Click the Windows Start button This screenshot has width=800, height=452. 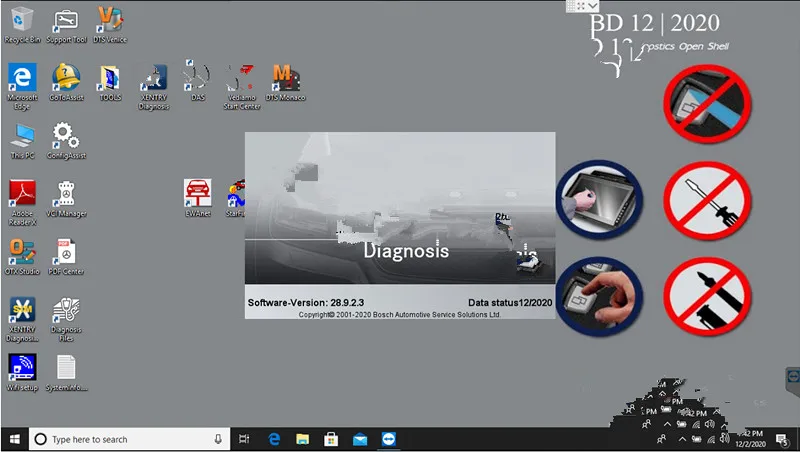15,439
